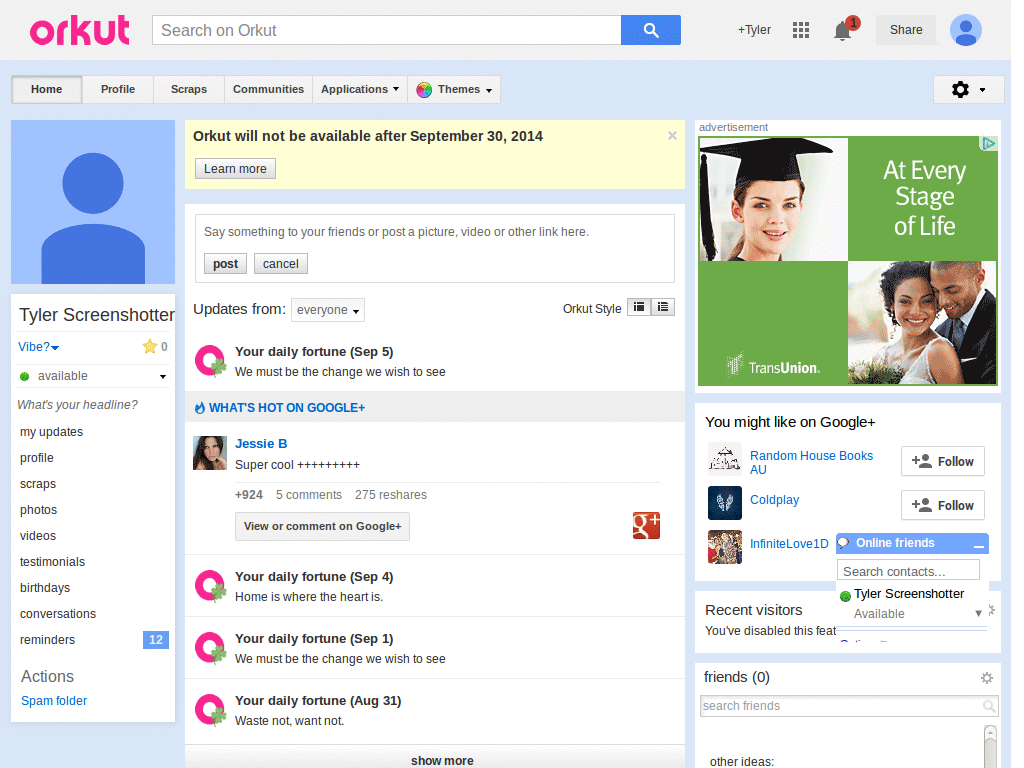Open photos in the left sidebar

(x=39, y=510)
